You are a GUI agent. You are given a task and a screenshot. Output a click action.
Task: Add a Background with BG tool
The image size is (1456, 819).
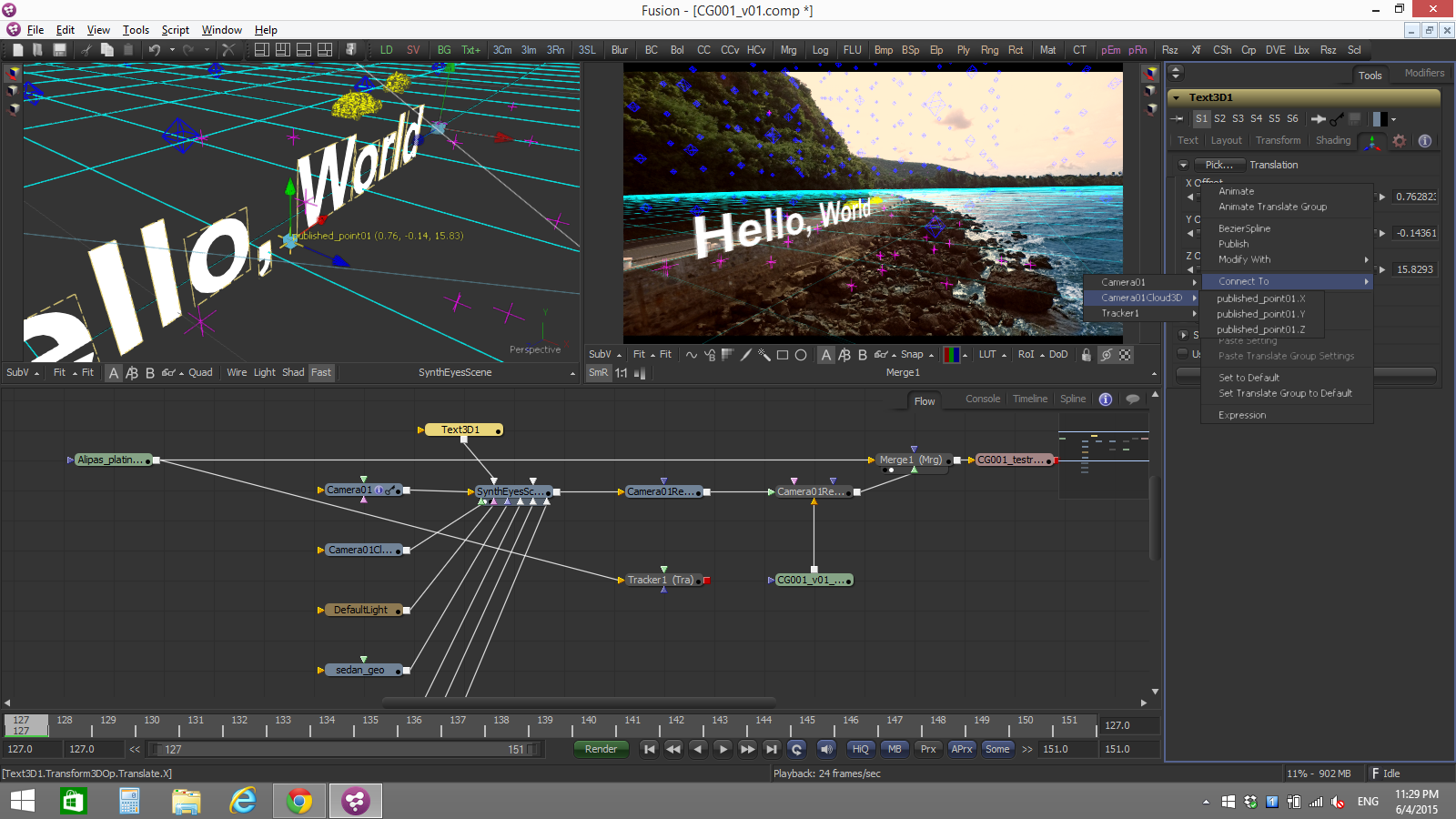444,50
